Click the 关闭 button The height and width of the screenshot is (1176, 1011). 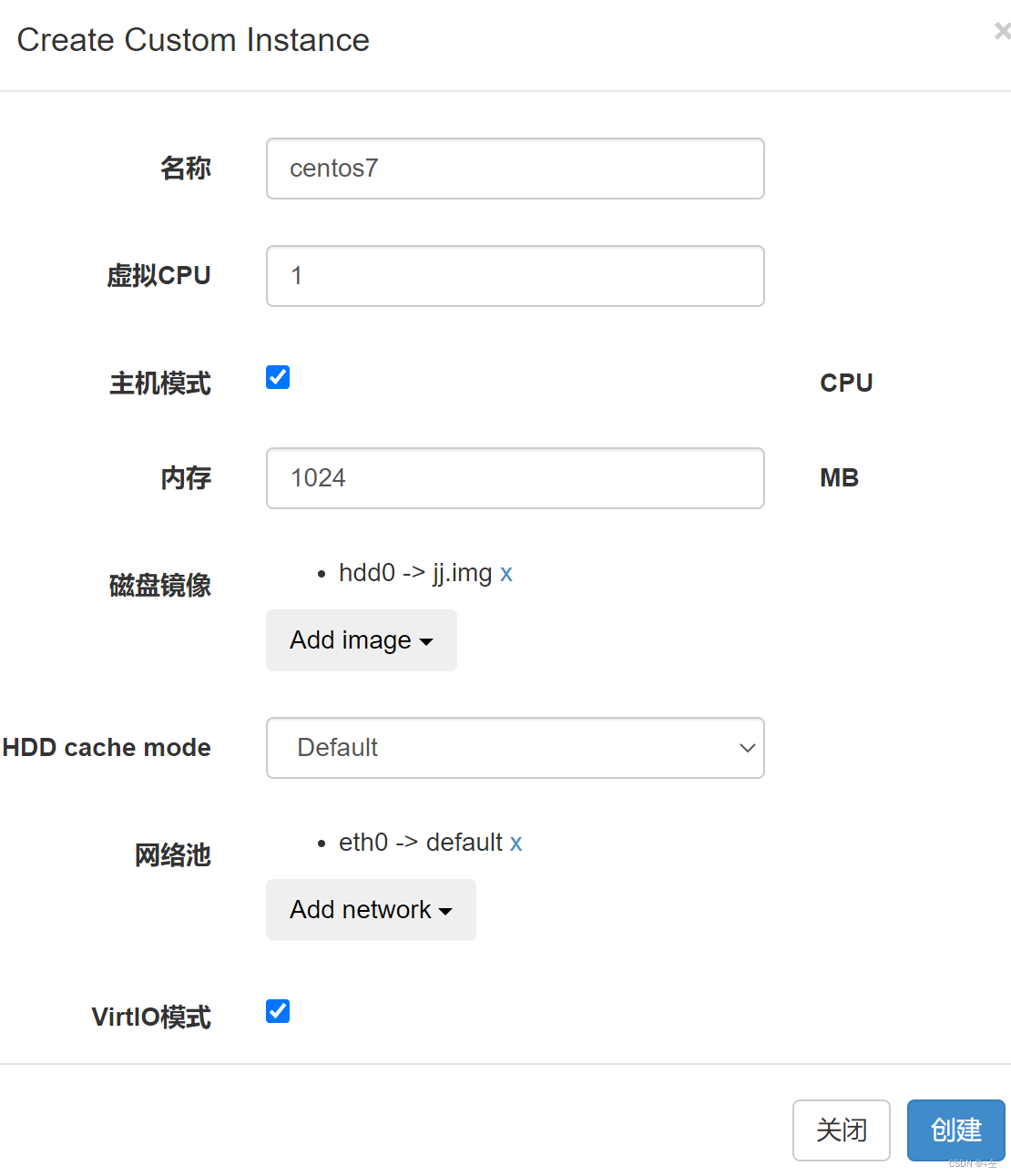[842, 1130]
